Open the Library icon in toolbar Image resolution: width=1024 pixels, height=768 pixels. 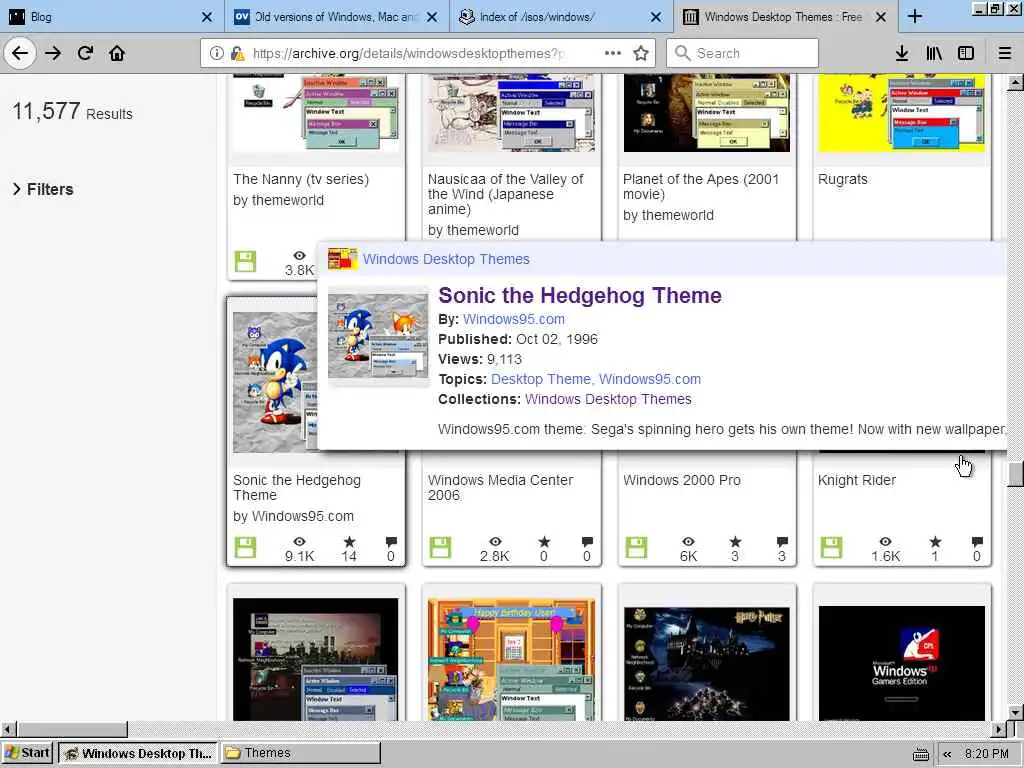pos(934,54)
